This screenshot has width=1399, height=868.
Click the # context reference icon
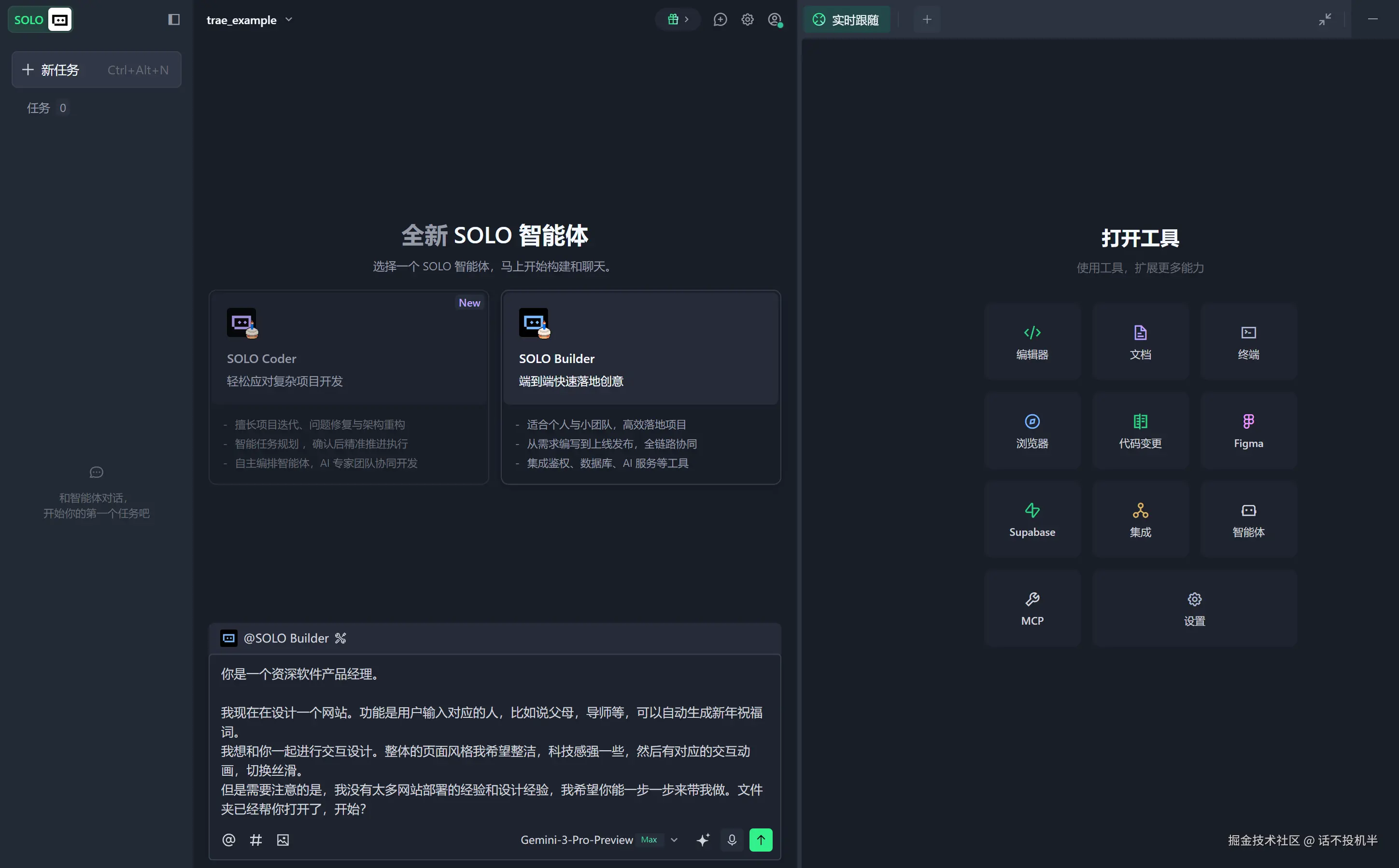[x=255, y=840]
